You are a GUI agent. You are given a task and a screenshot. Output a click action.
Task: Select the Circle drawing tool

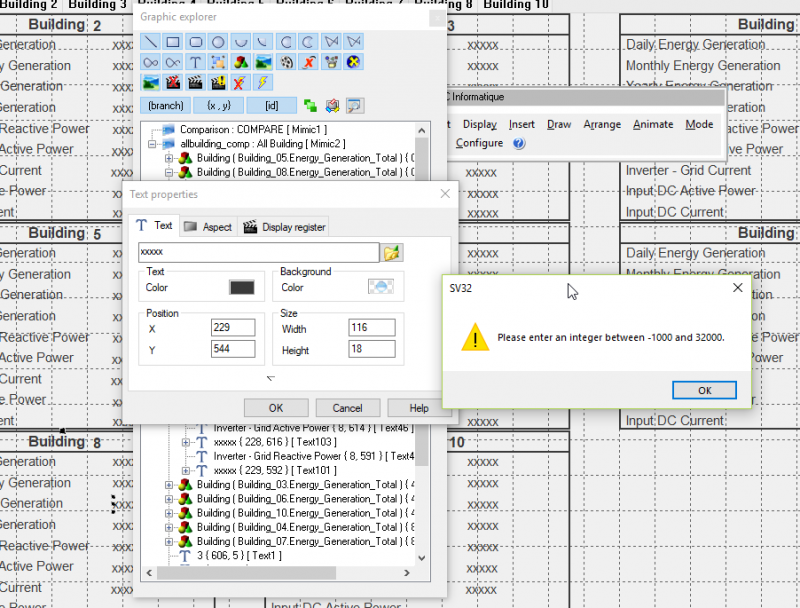[218, 42]
